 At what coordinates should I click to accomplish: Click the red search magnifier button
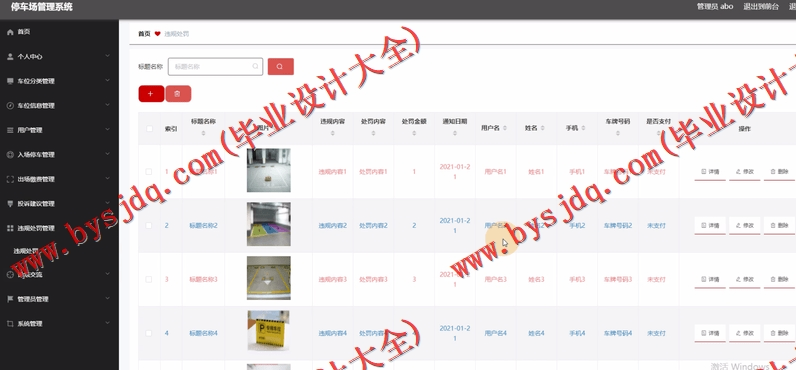pyautogui.click(x=280, y=66)
